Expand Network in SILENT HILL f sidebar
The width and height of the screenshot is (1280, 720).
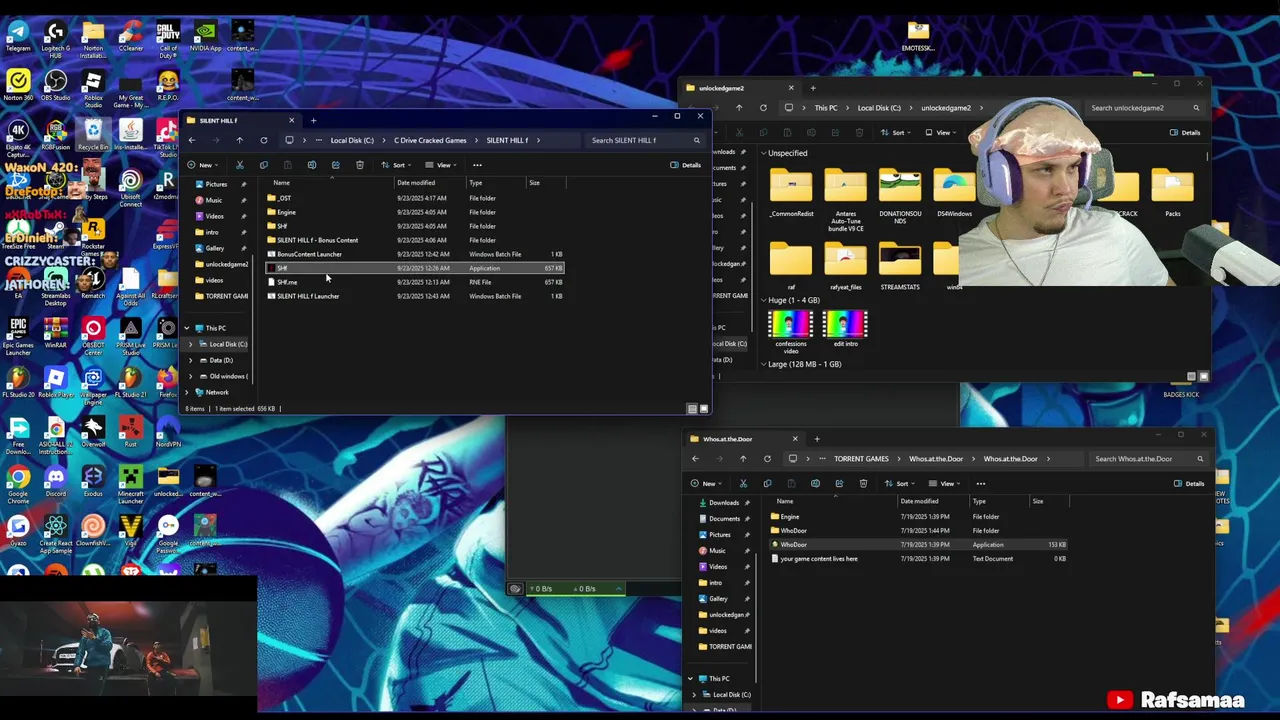[x=186, y=392]
